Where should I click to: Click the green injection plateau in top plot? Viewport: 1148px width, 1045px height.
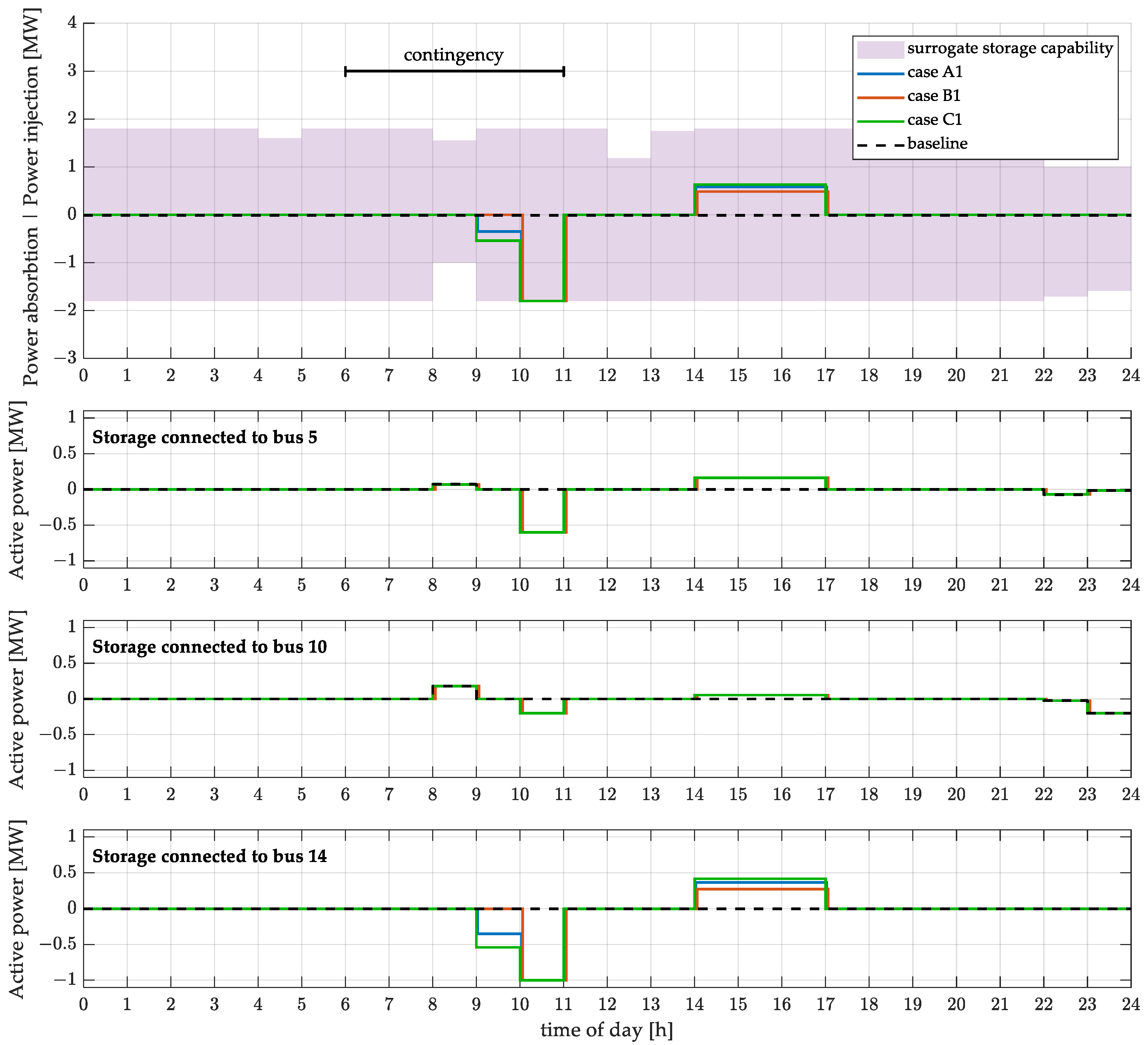point(759,185)
